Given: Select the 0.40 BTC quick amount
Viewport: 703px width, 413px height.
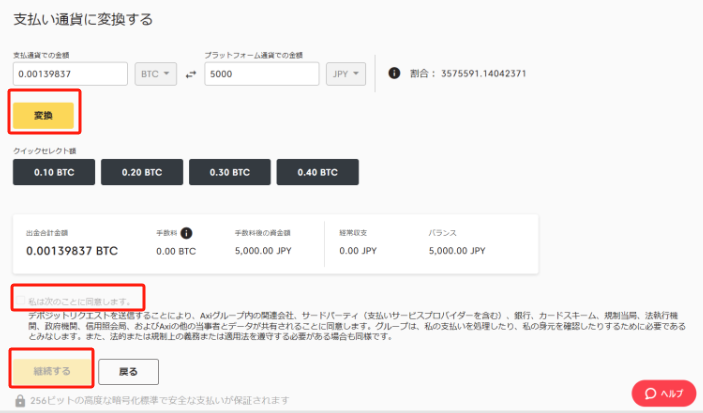Looking at the screenshot, I should click(315, 172).
